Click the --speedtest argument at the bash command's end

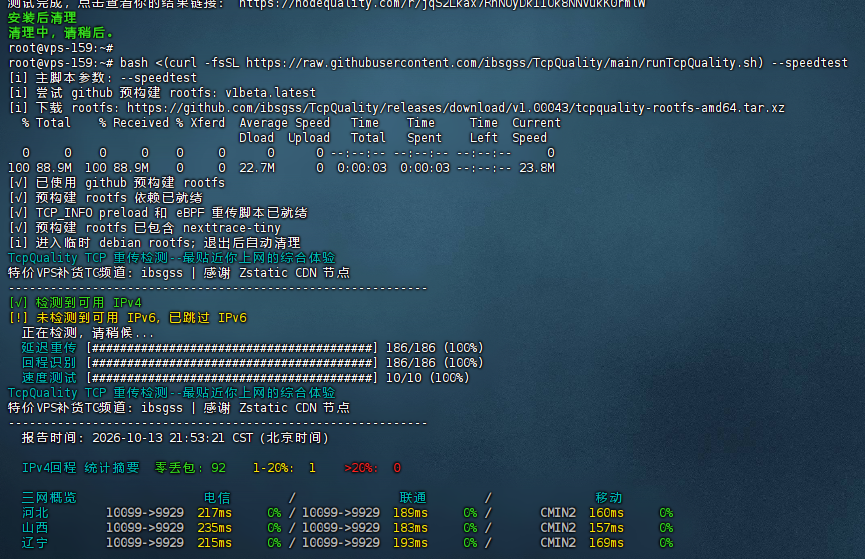pyautogui.click(x=809, y=63)
